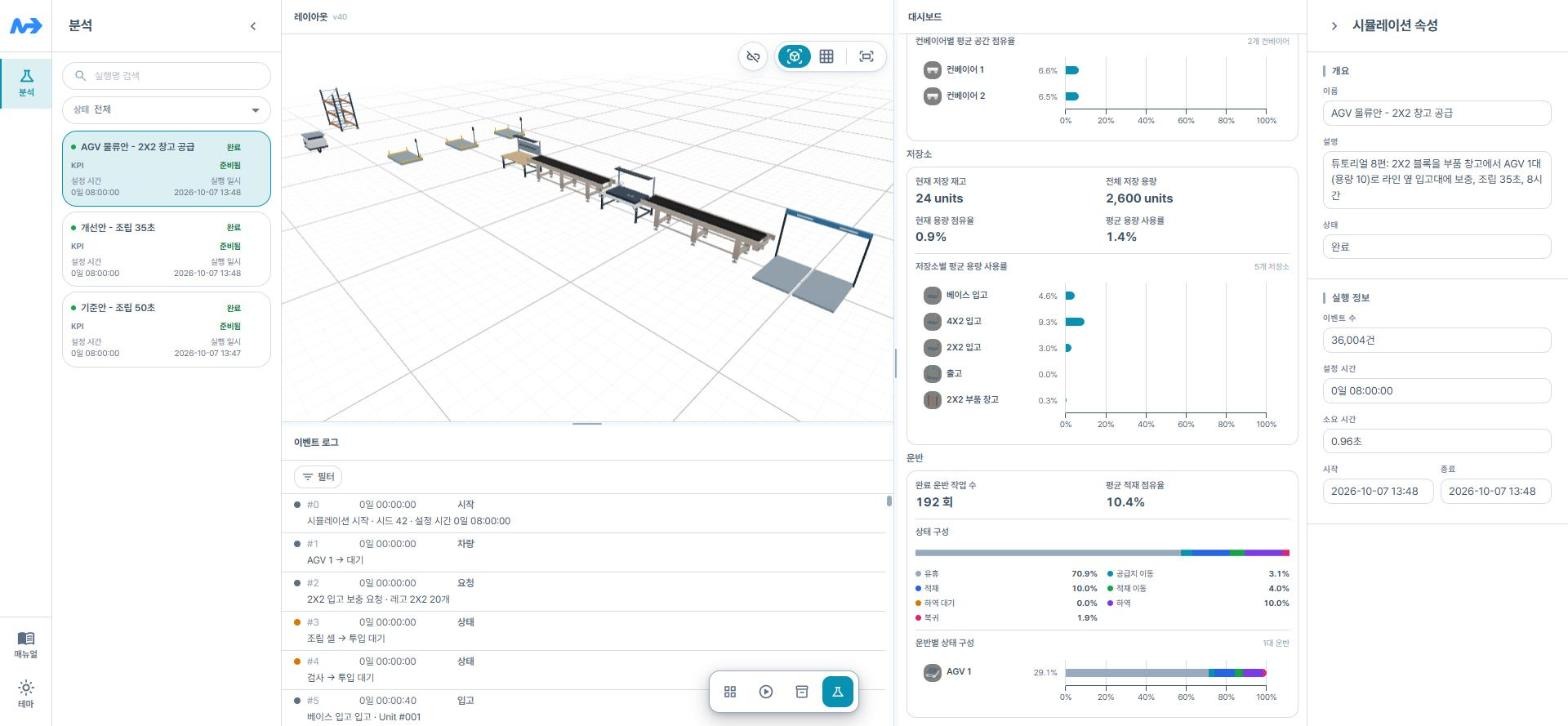The height and width of the screenshot is (726, 1568).
Task: Switch layout to grid view
Action: tap(826, 57)
